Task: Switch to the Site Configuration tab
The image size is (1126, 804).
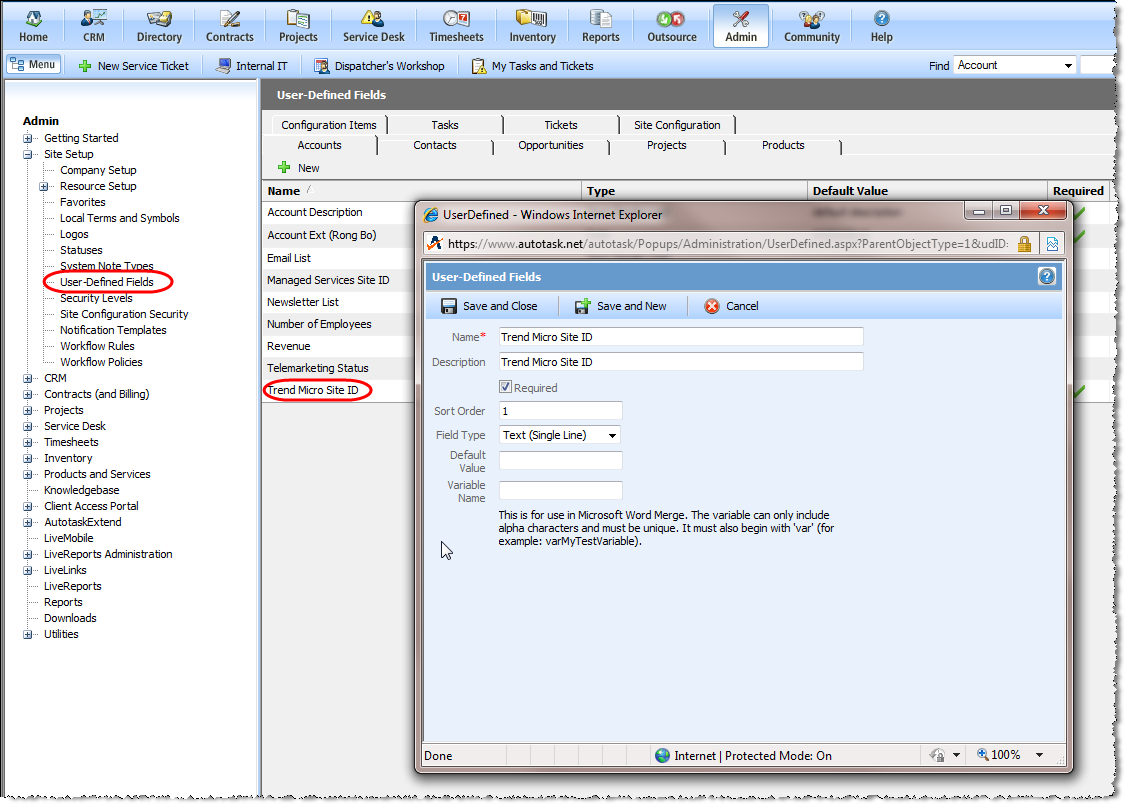Action: click(x=676, y=125)
